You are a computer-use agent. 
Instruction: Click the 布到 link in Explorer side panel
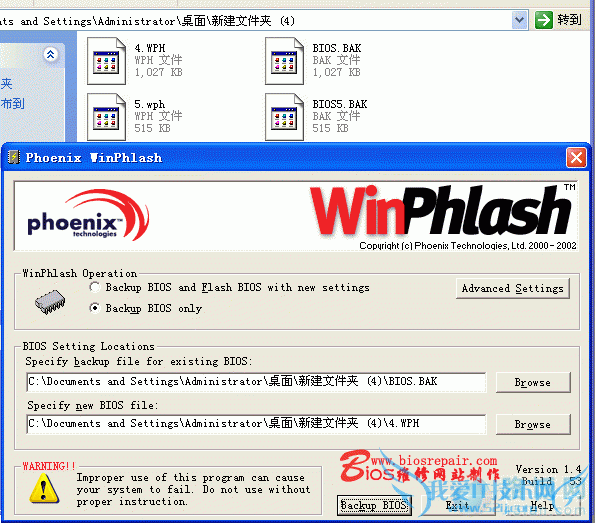tap(13, 103)
